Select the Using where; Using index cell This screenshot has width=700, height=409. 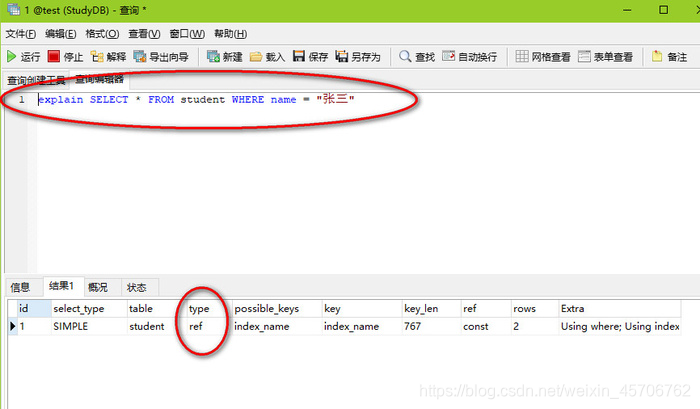coord(620,326)
